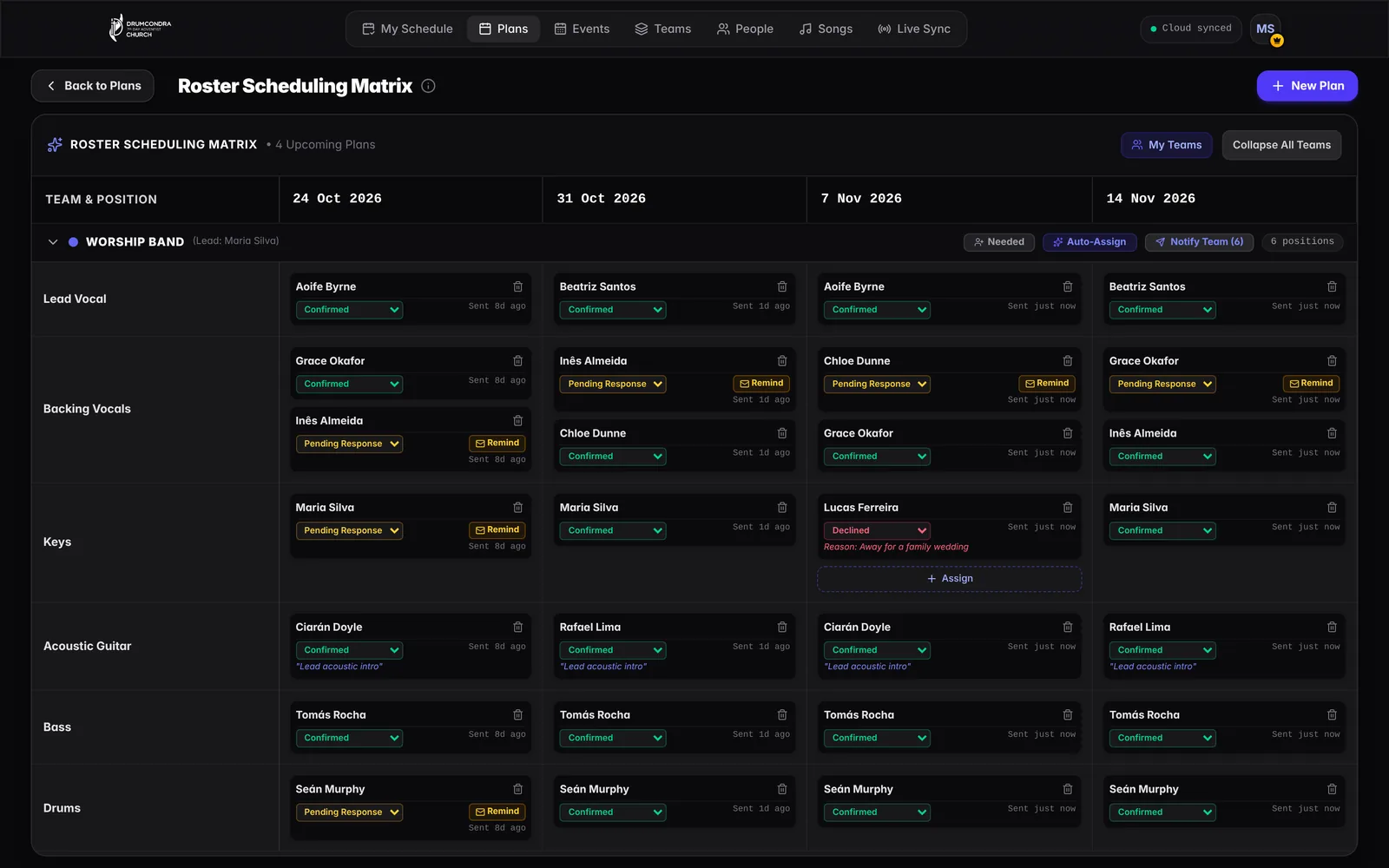Open the Teams tab
The height and width of the screenshot is (868, 1389).
(663, 29)
